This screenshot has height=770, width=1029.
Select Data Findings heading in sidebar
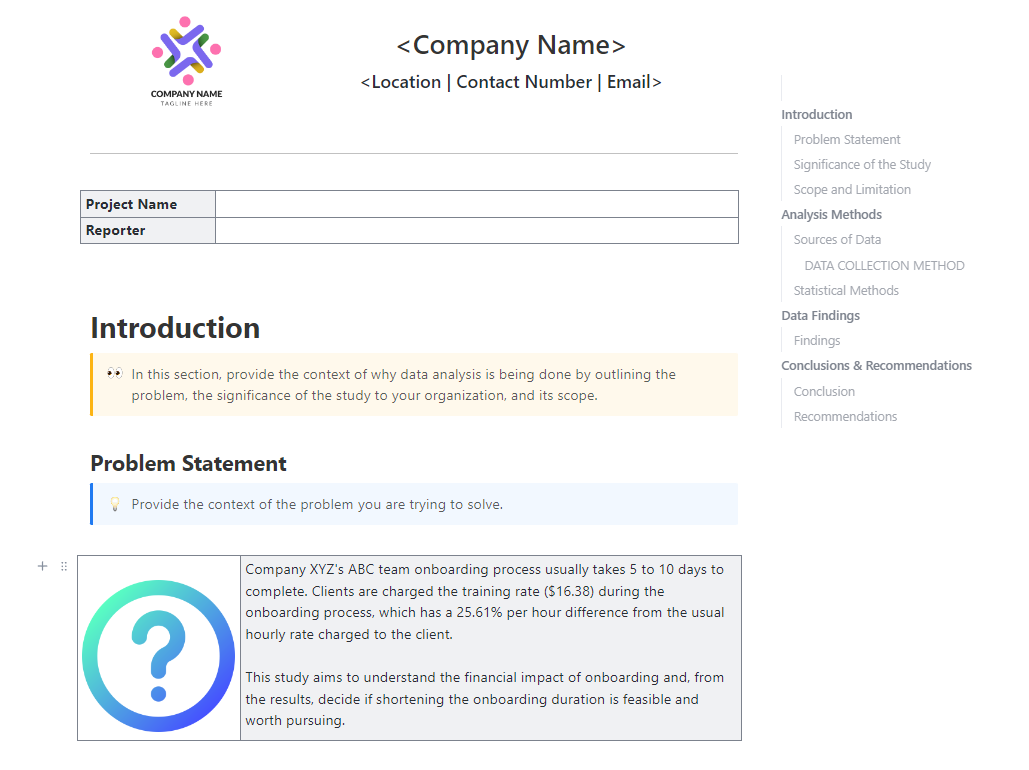[820, 315]
